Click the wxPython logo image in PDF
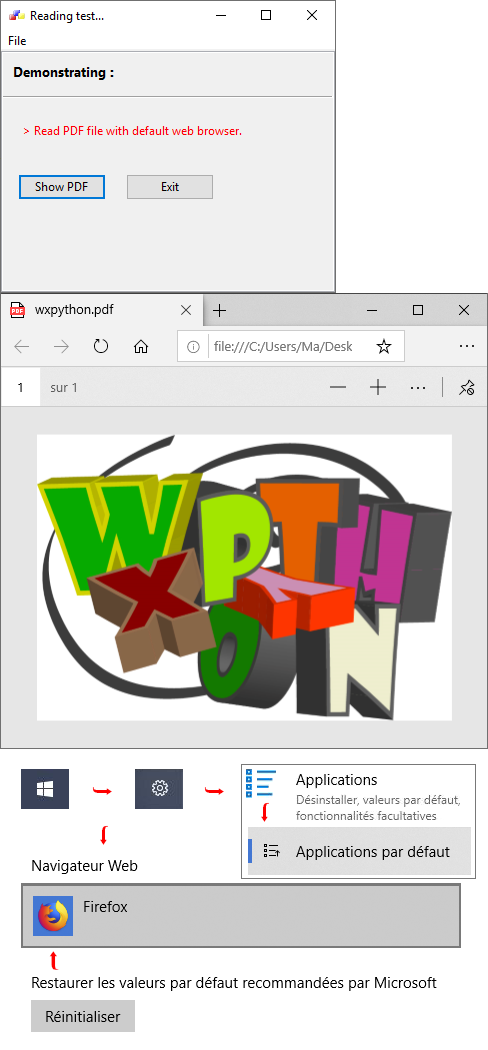 [x=244, y=577]
